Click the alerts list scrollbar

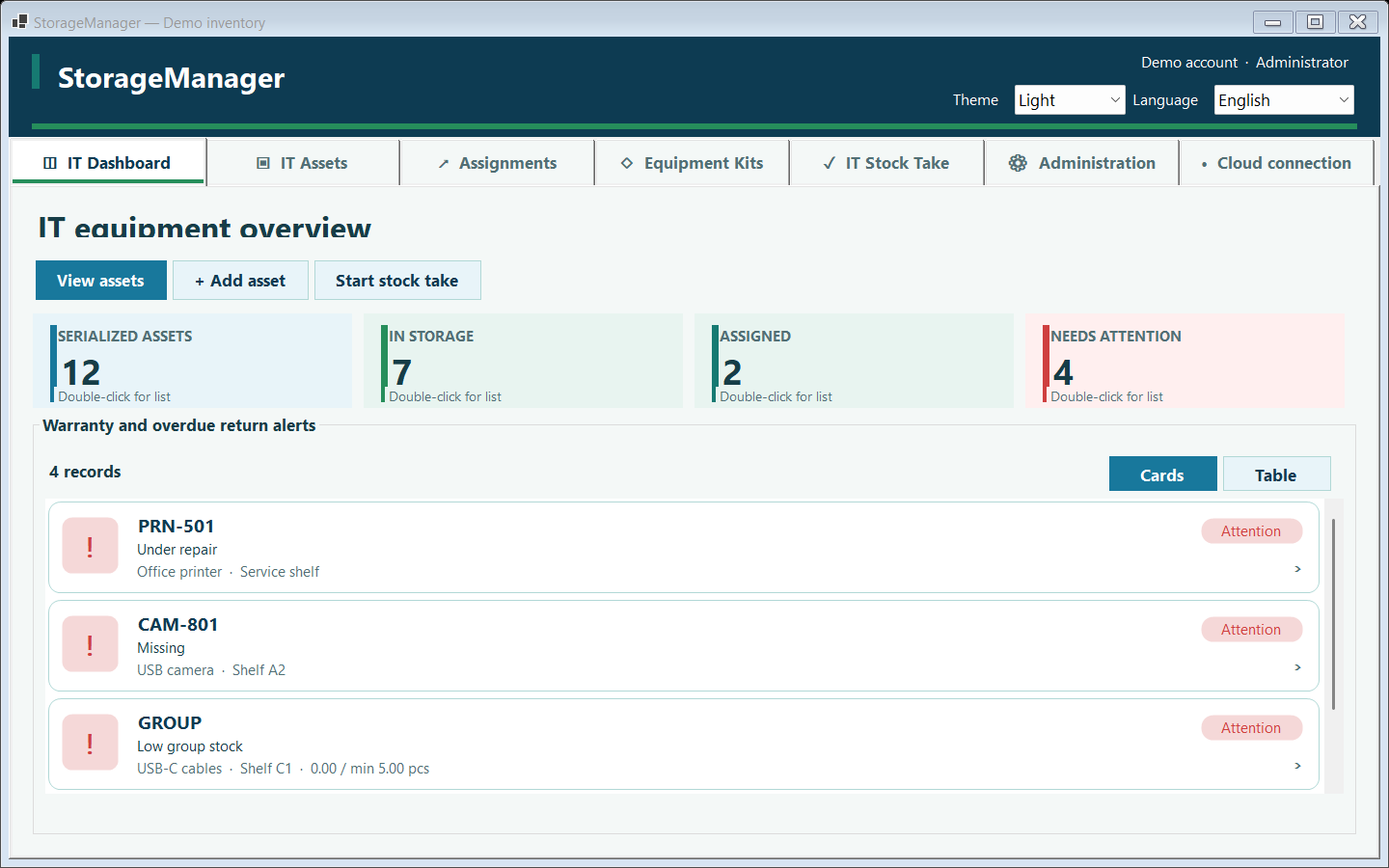coord(1333,614)
